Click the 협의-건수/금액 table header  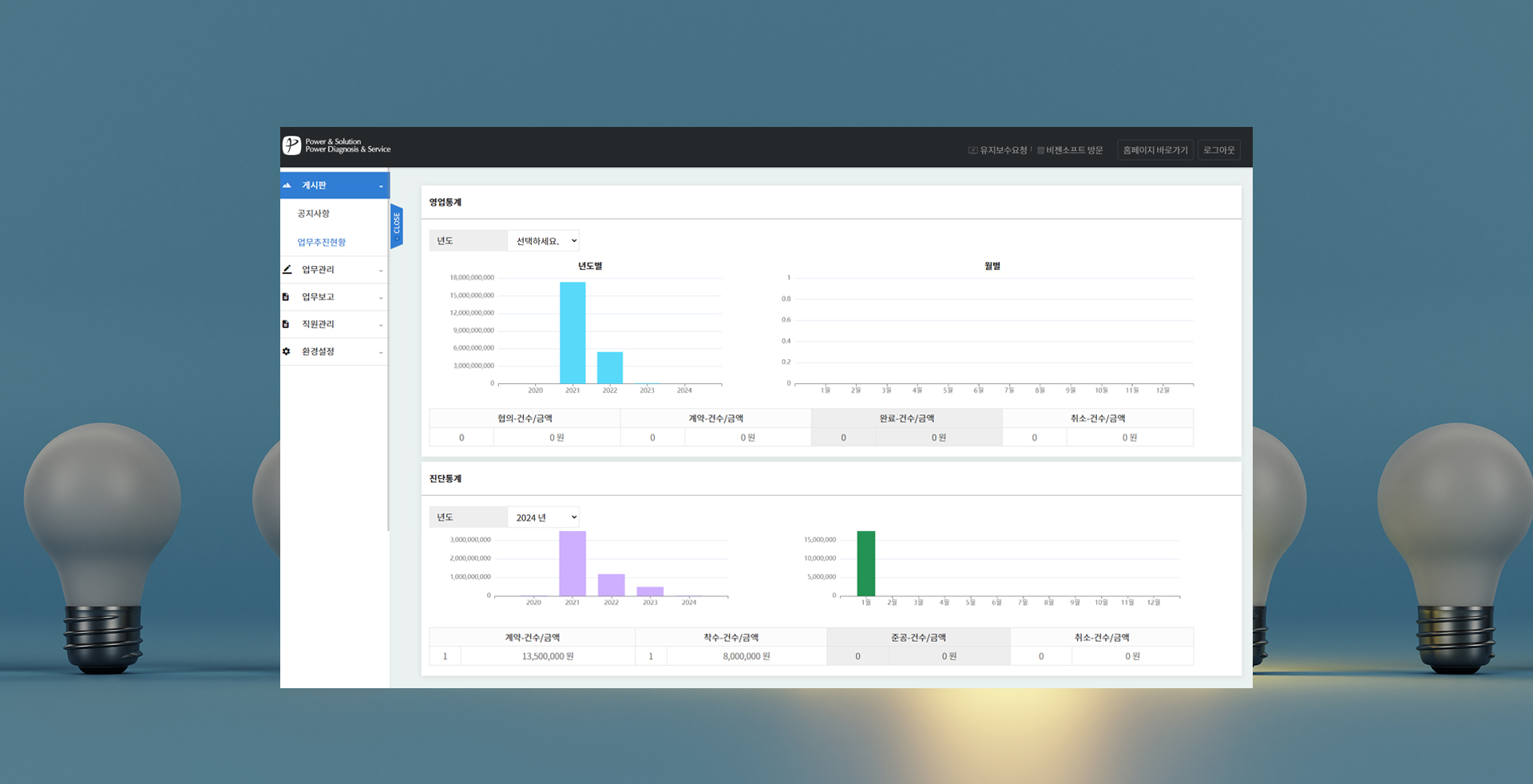525,418
